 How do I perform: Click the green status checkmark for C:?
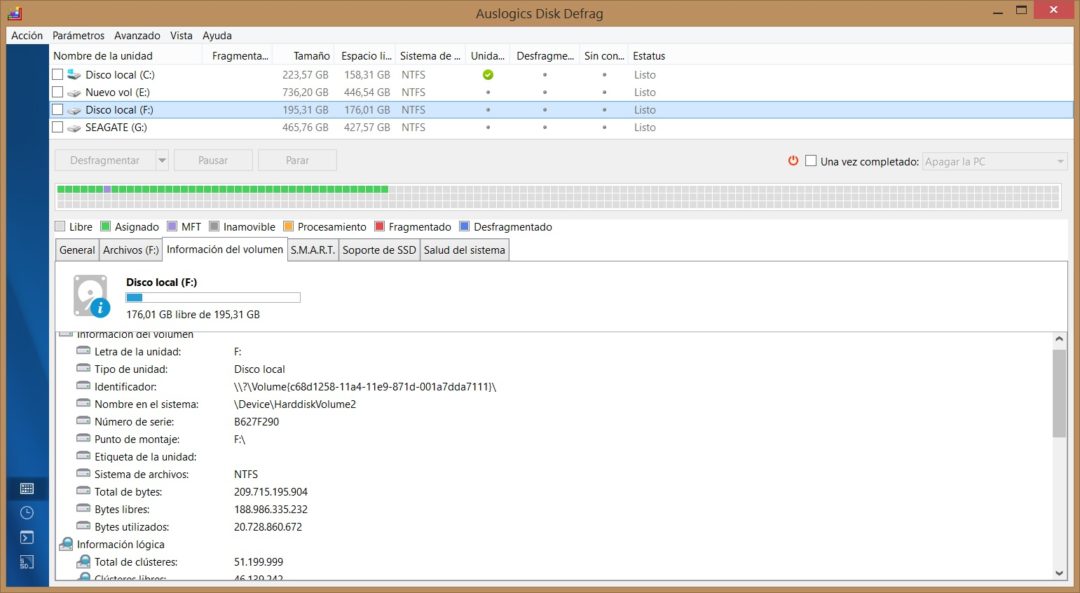click(x=488, y=75)
